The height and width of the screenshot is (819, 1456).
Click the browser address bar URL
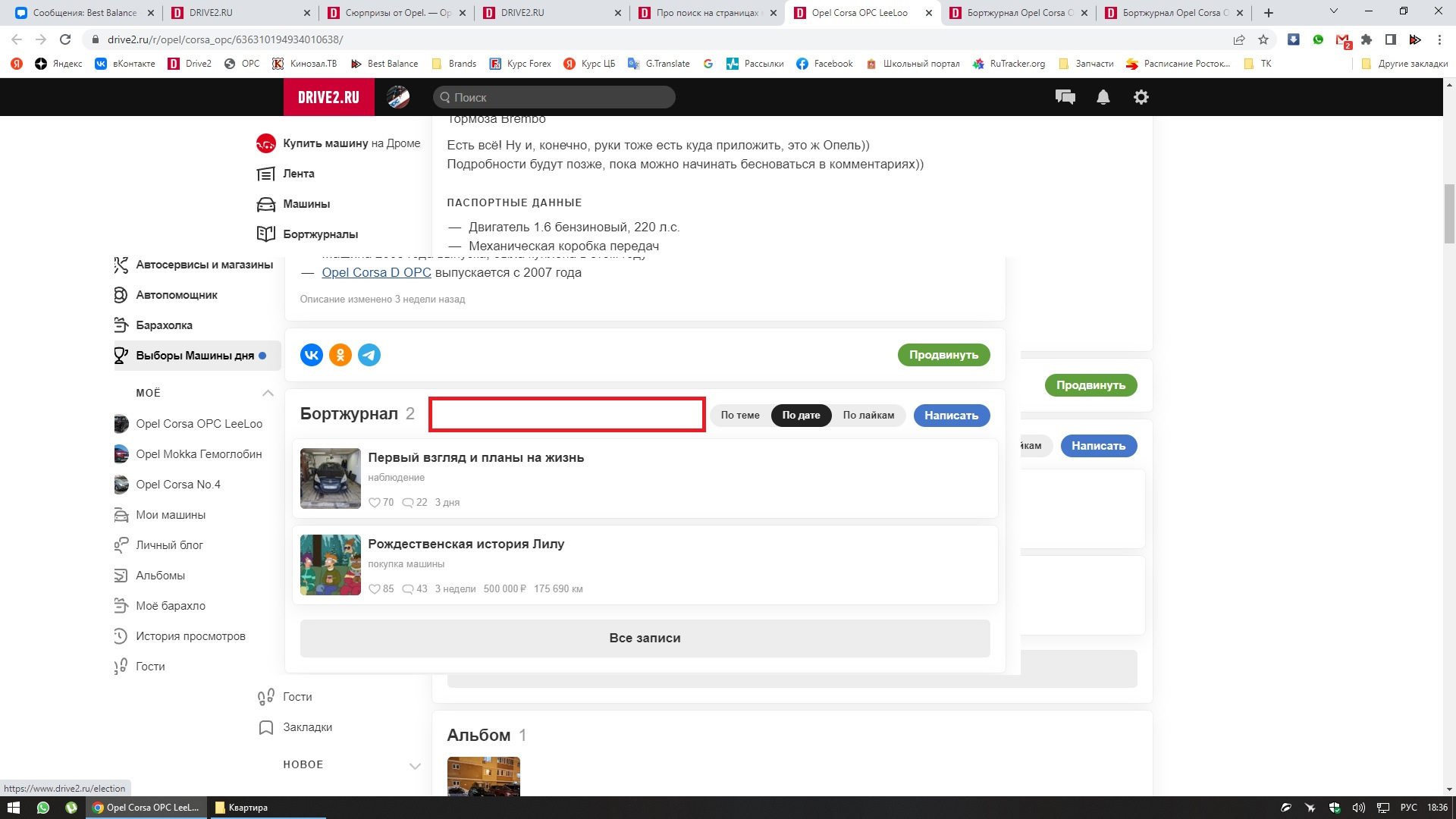pyautogui.click(x=224, y=39)
